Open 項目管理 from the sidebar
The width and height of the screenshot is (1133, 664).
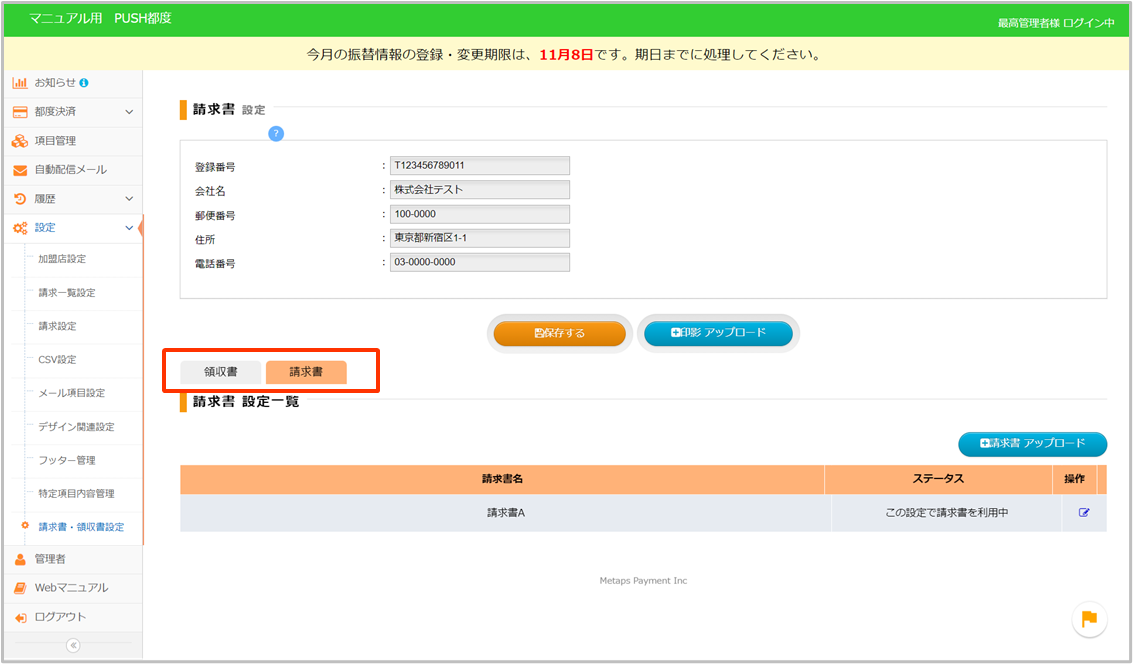(55, 141)
